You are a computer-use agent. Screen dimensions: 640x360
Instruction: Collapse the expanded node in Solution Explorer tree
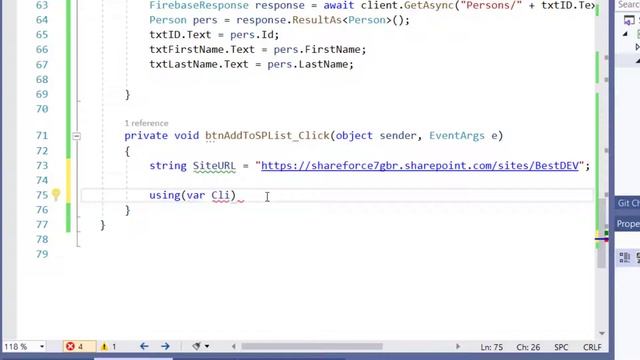click(625, 34)
